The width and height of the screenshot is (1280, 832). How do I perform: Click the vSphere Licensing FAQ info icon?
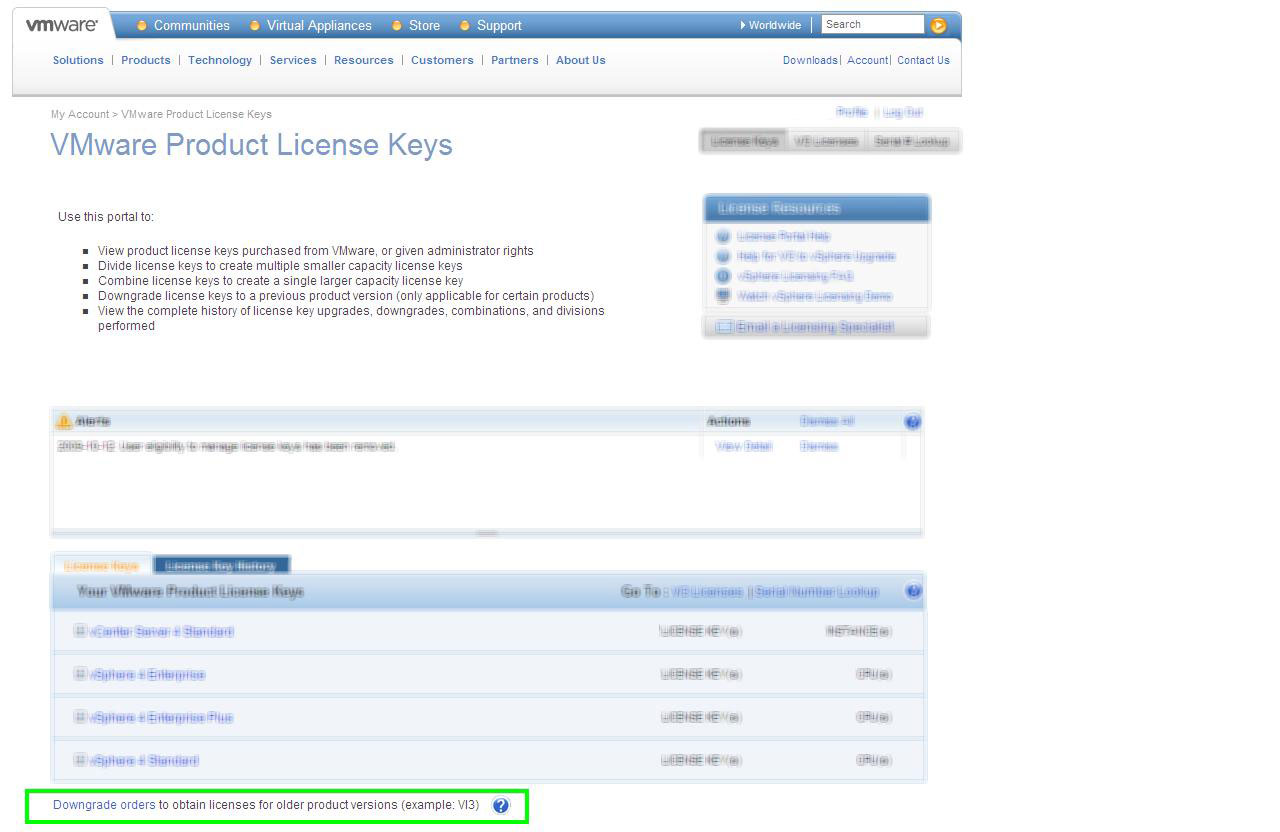723,276
